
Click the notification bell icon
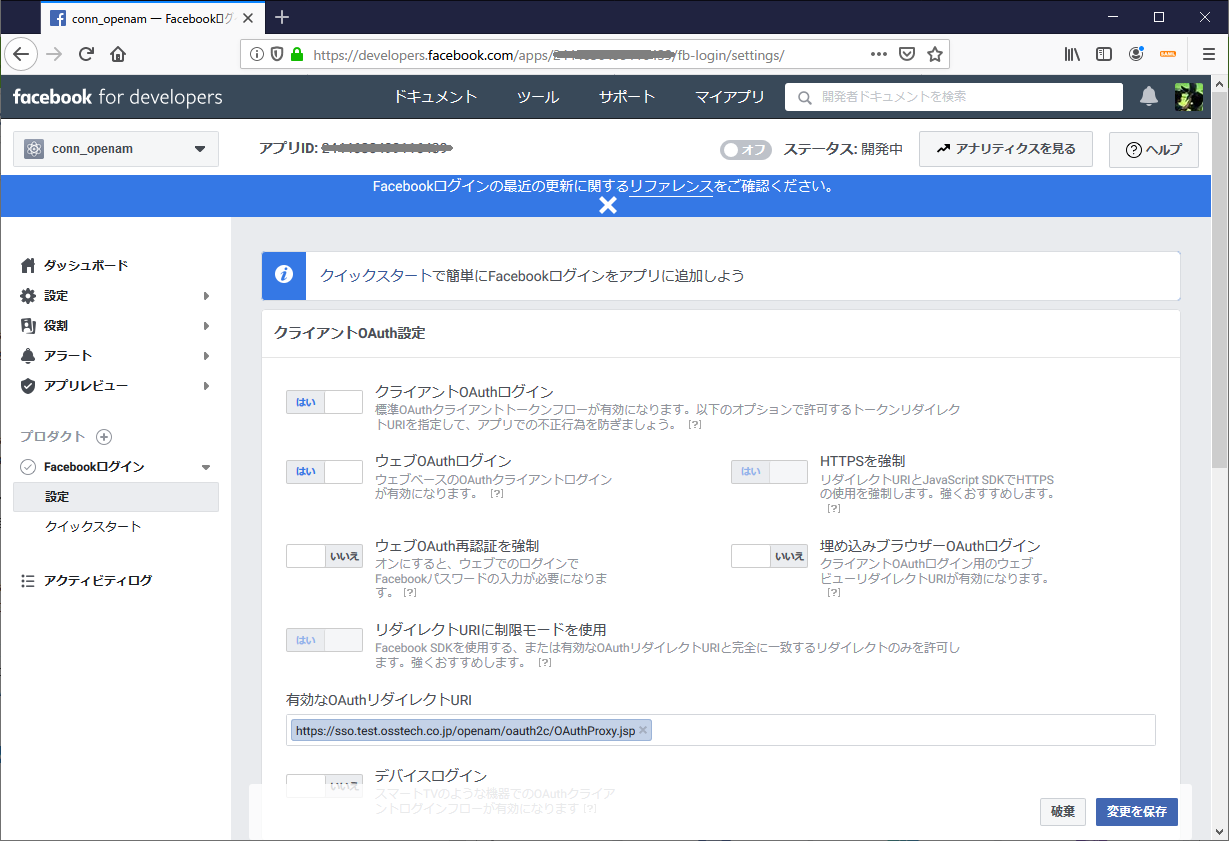(x=1148, y=97)
